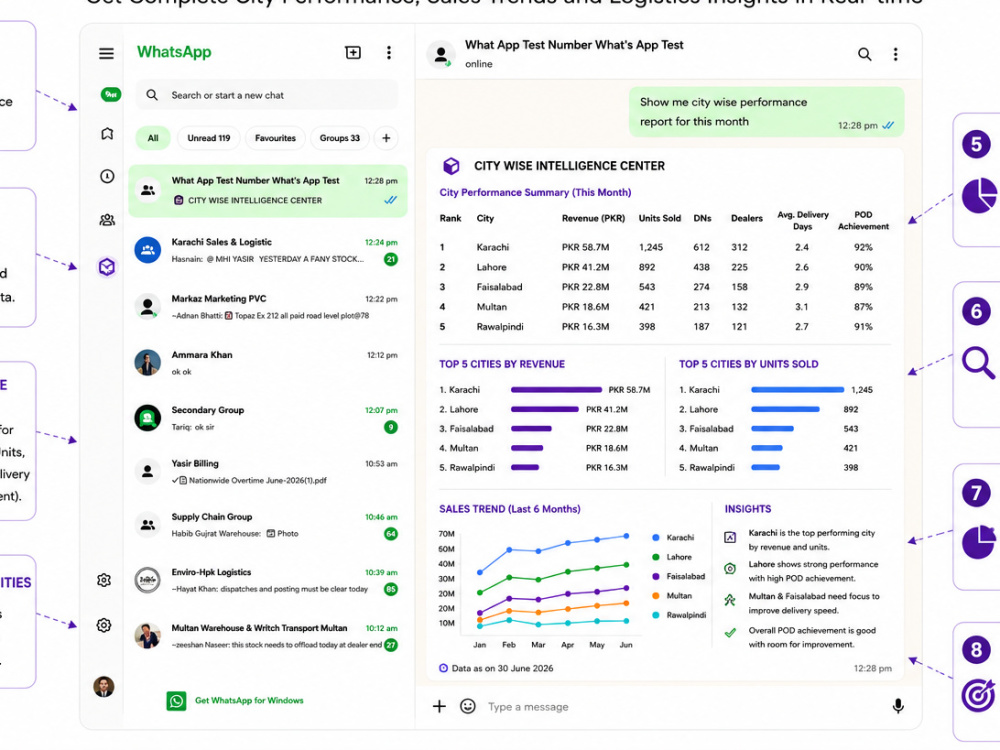Click the chat header title What App Test Number

574,45
